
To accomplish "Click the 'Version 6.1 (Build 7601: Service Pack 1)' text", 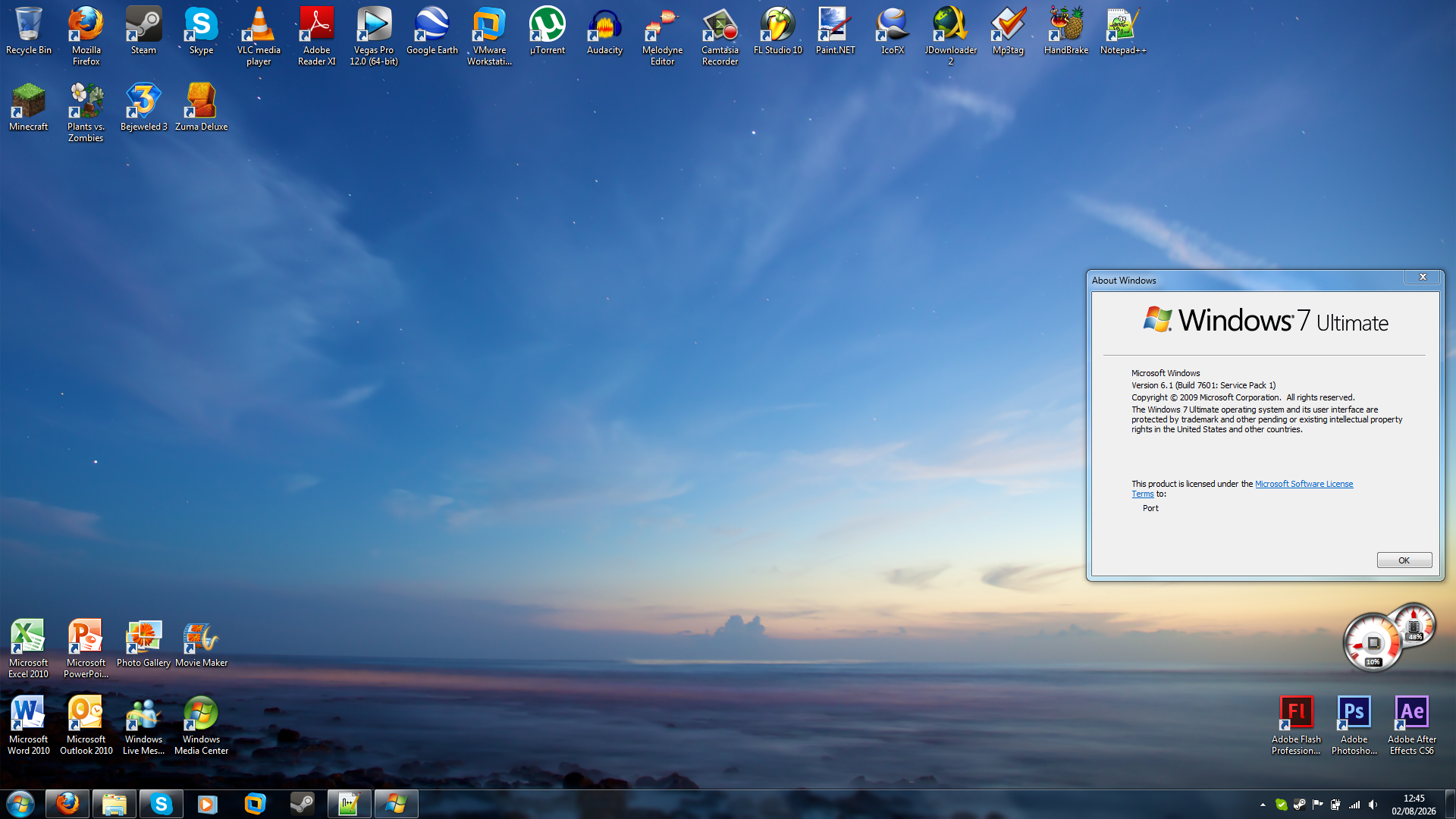I will coord(1203,385).
